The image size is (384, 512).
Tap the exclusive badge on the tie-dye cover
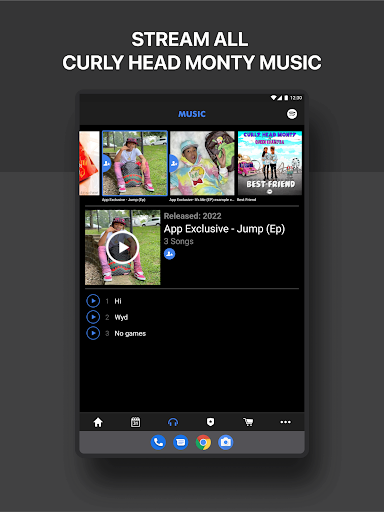(x=174, y=163)
